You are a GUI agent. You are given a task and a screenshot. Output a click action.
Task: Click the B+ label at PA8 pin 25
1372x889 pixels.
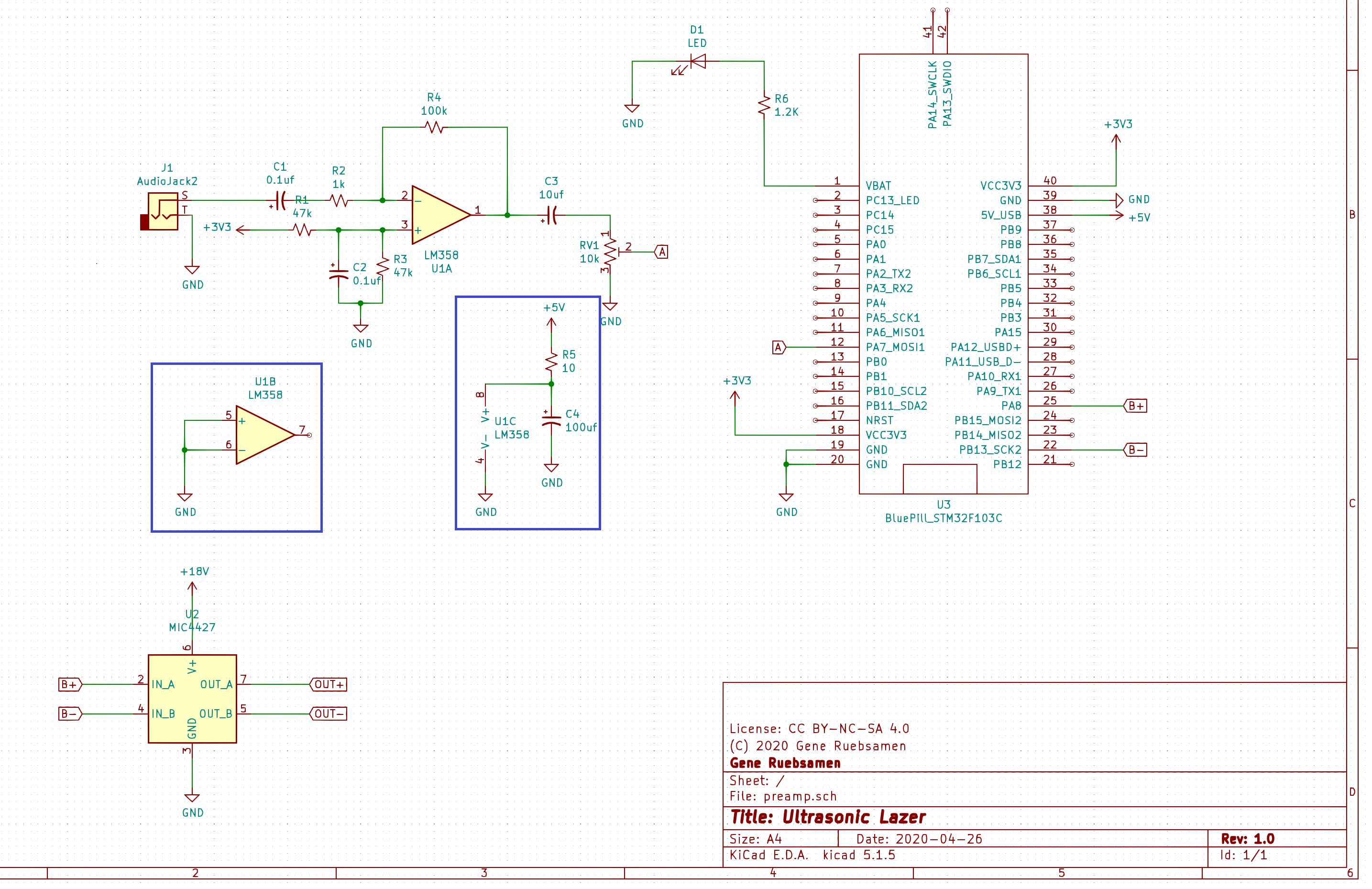pos(1136,406)
